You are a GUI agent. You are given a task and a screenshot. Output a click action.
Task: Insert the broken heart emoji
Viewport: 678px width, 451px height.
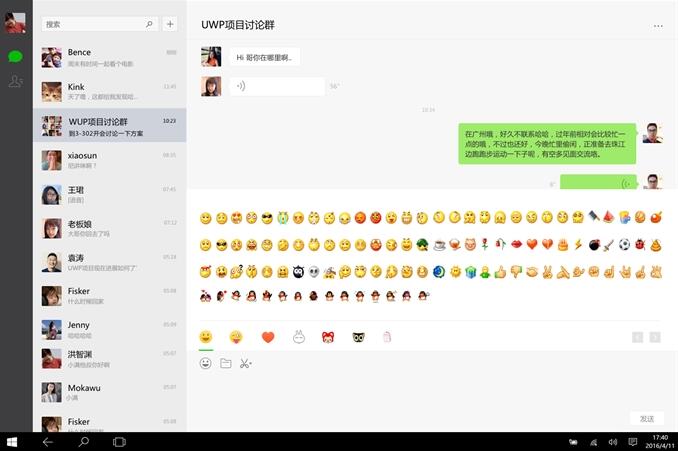[x=547, y=245]
